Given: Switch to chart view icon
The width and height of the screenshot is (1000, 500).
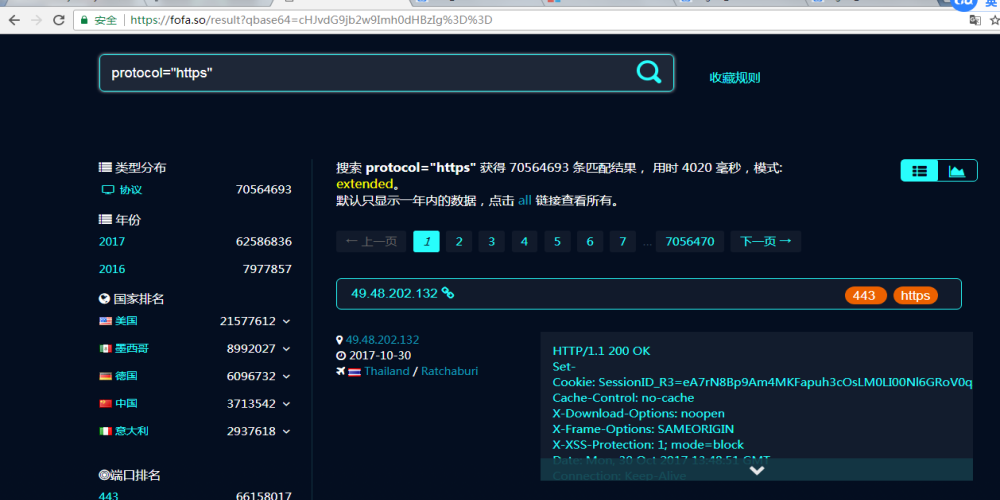Looking at the screenshot, I should (957, 170).
